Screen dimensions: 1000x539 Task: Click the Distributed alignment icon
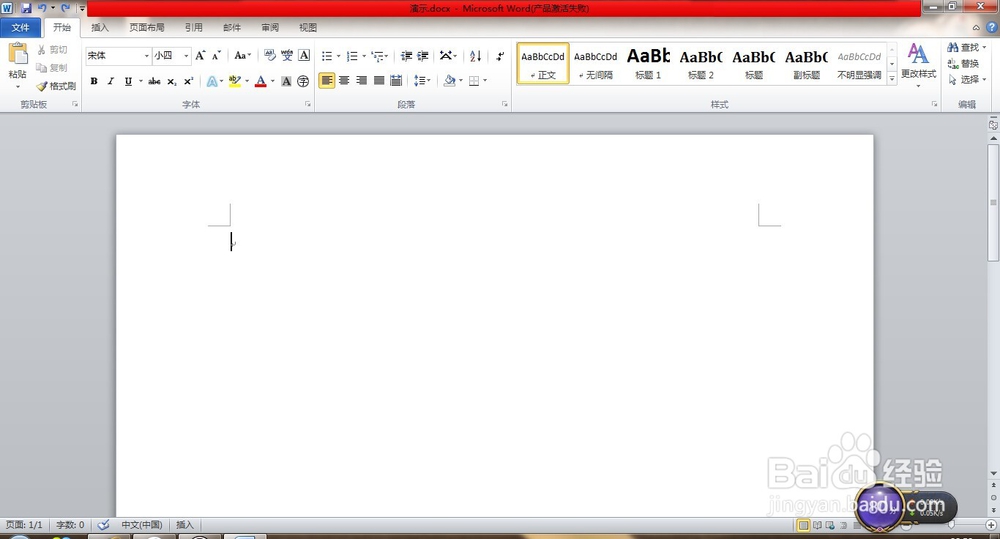pos(396,80)
